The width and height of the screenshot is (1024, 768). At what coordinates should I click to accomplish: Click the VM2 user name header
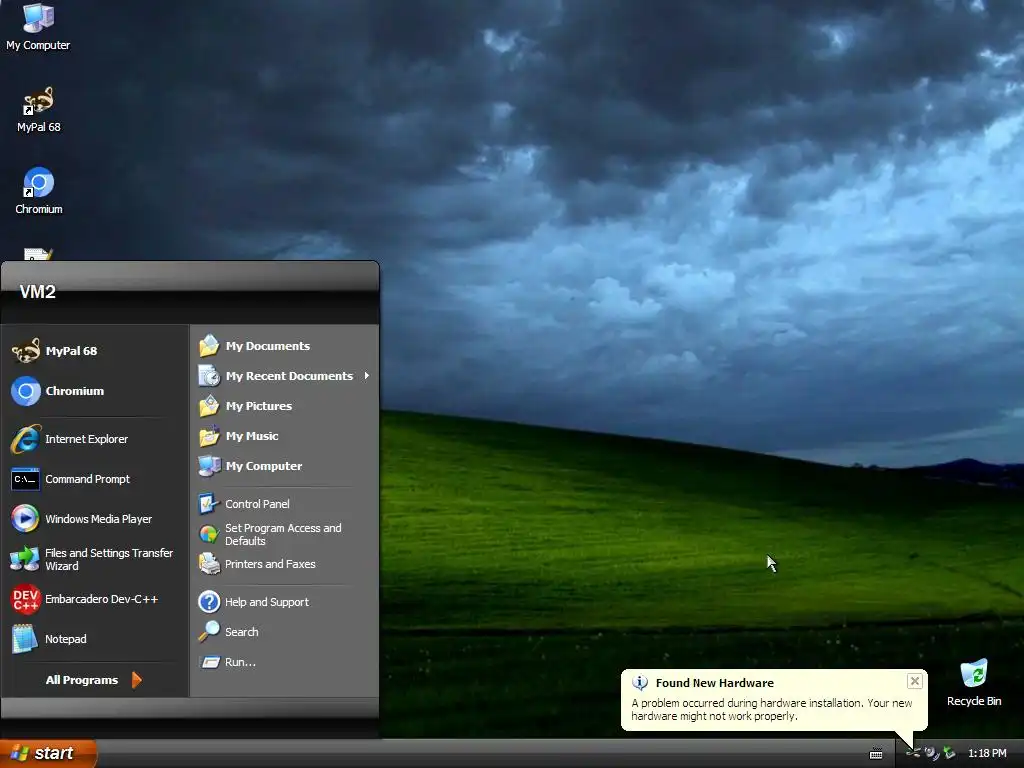pos(37,291)
